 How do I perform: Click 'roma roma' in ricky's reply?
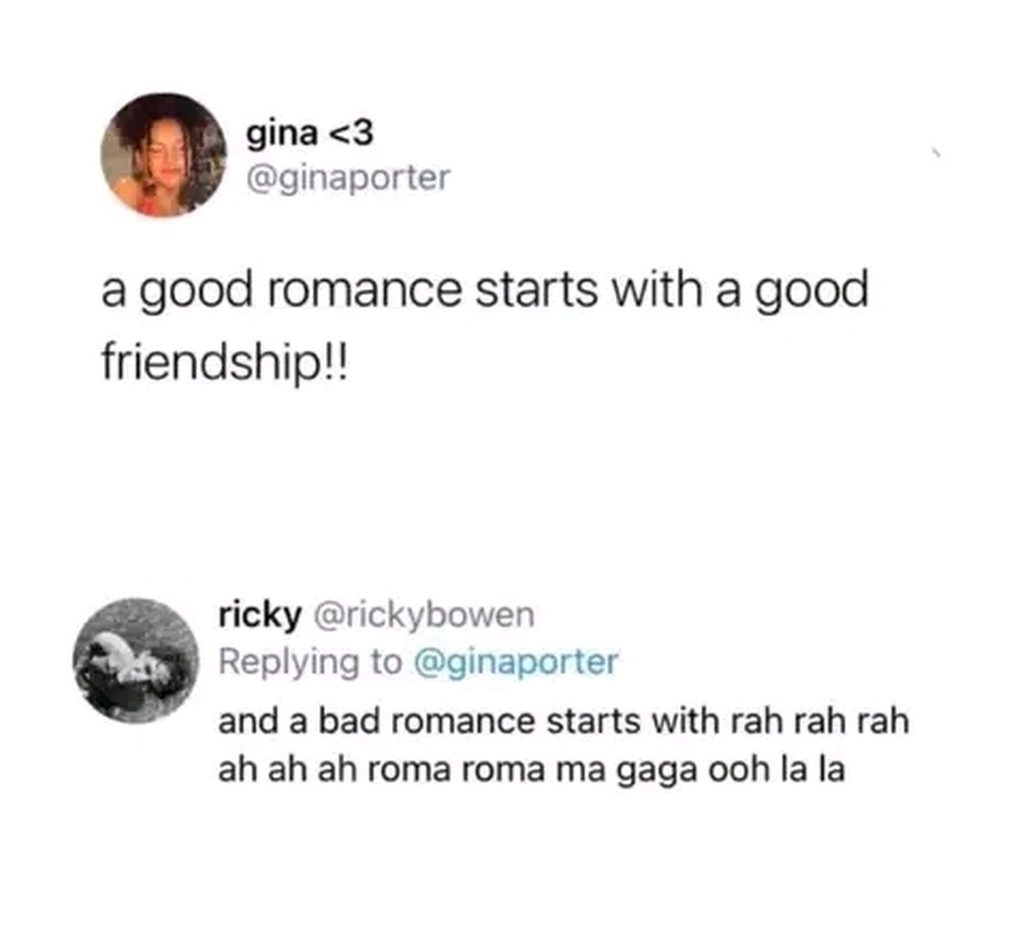tap(456, 769)
